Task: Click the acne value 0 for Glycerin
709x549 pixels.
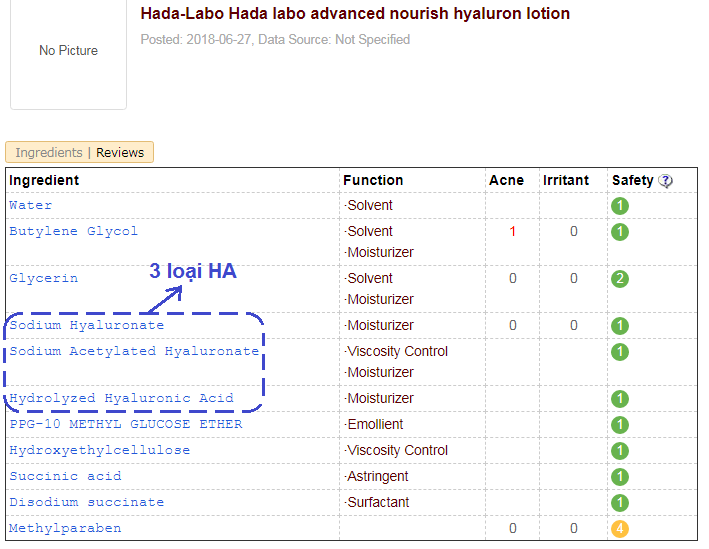Action: 512,278
